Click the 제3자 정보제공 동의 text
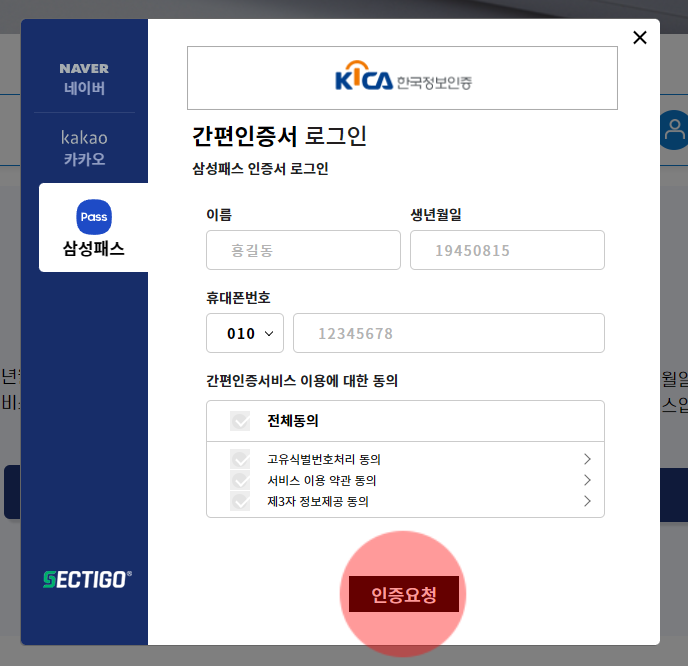 [318, 501]
